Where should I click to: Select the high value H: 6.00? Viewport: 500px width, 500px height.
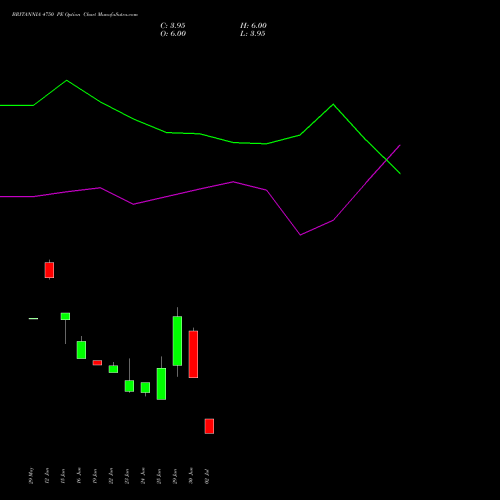click(x=253, y=26)
